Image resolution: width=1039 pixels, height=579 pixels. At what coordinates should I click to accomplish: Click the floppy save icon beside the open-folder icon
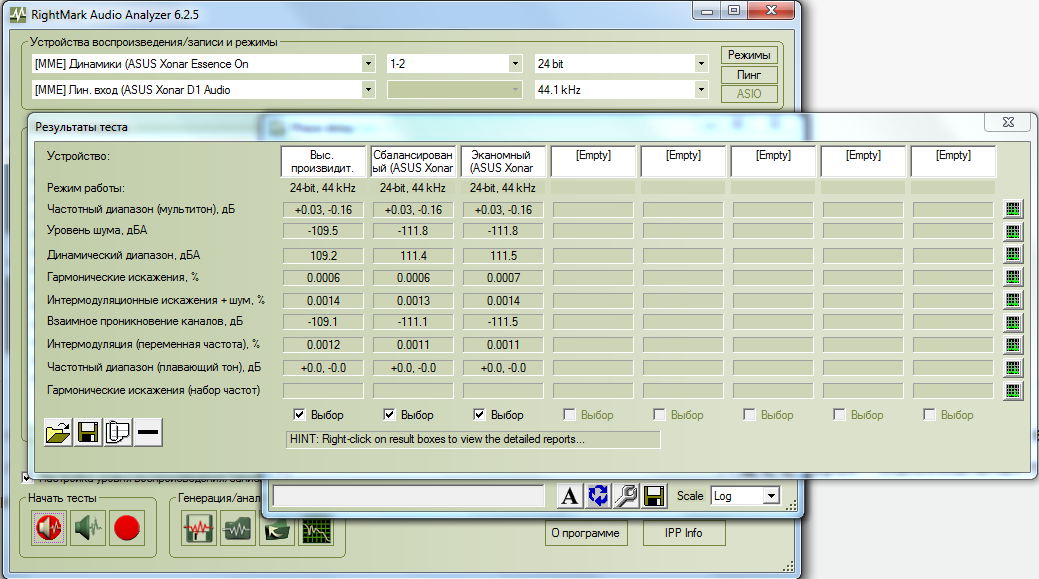coord(88,433)
